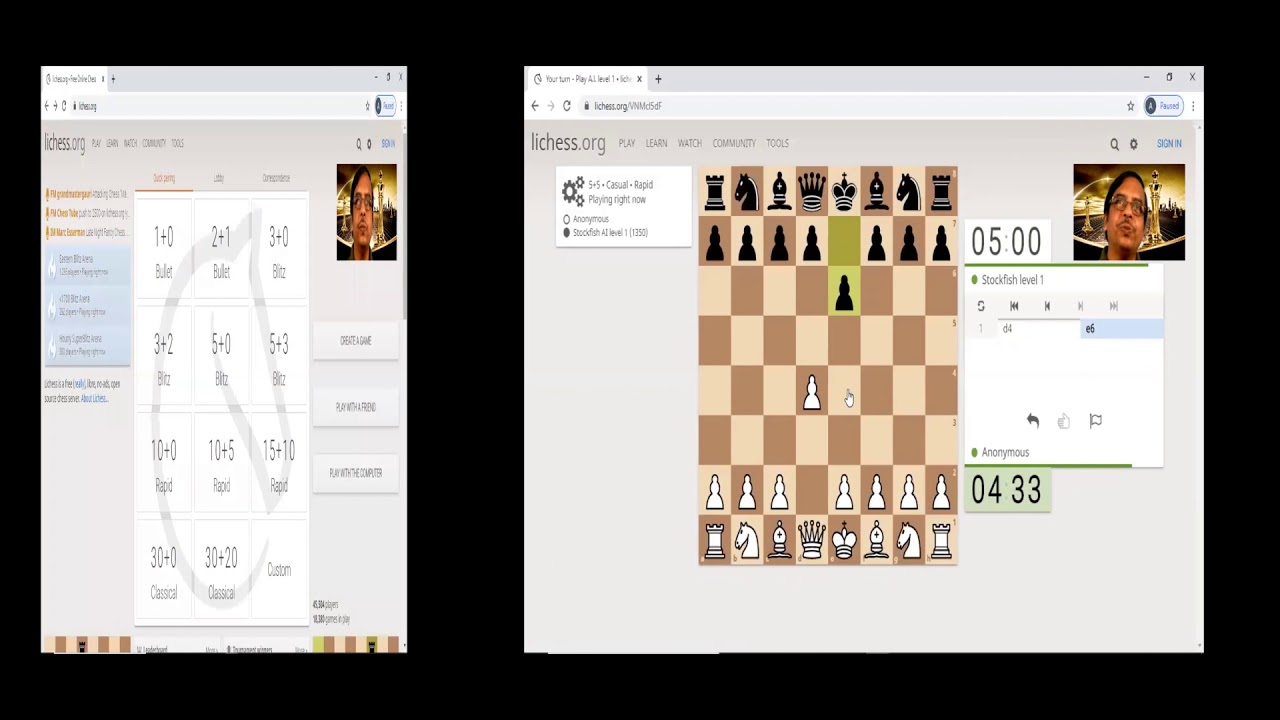Close the 'Your turn - Play A.I.' tab
The height and width of the screenshot is (720, 1280).
pyautogui.click(x=641, y=79)
